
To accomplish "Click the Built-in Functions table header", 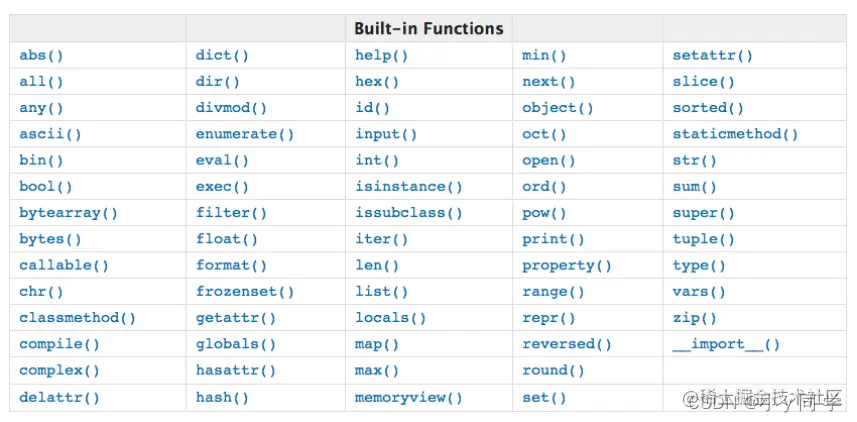I will [428, 29].
